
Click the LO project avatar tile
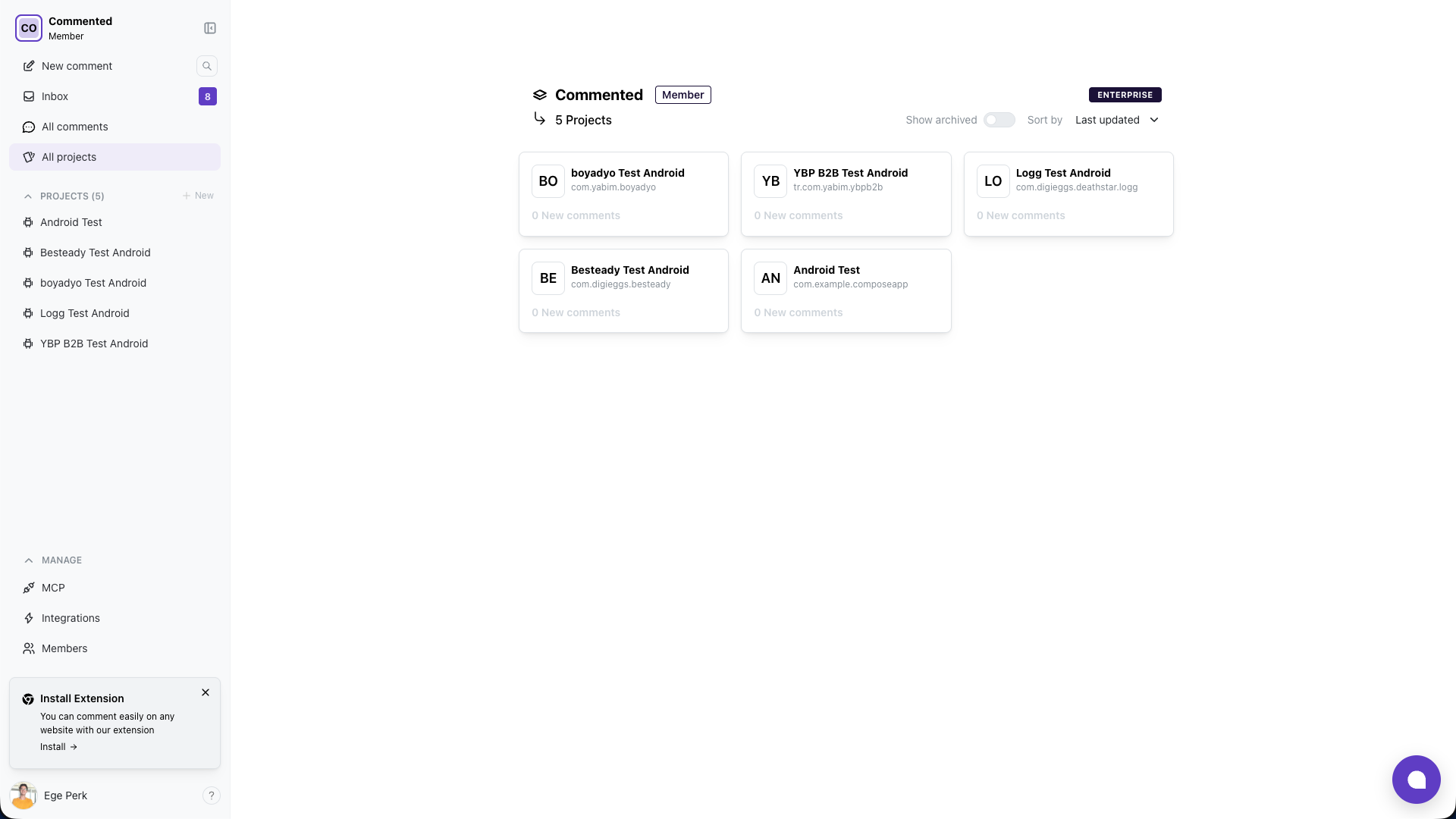pos(993,181)
